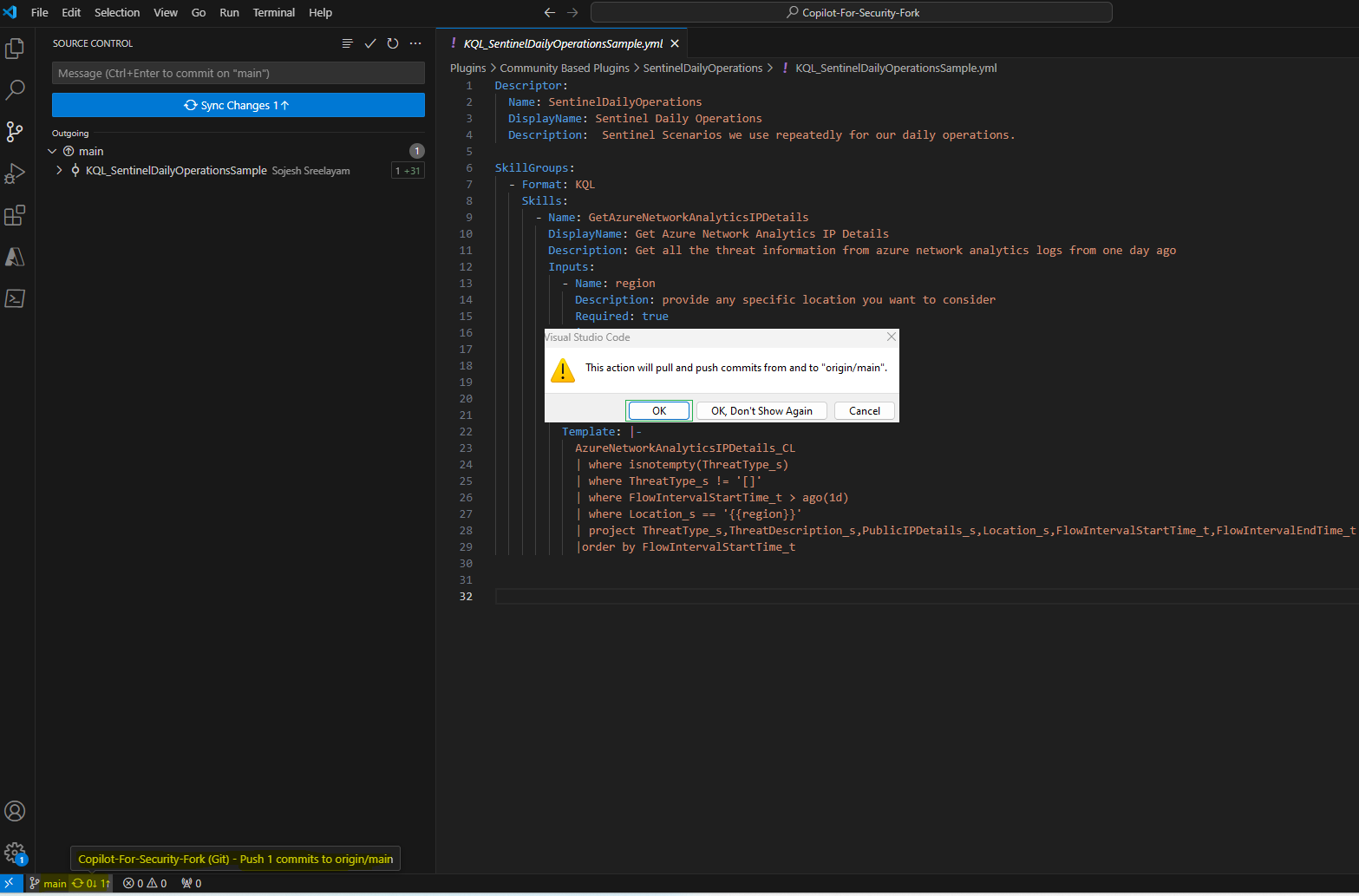Open Run and Debug view
The width and height of the screenshot is (1359, 896).
click(x=15, y=173)
